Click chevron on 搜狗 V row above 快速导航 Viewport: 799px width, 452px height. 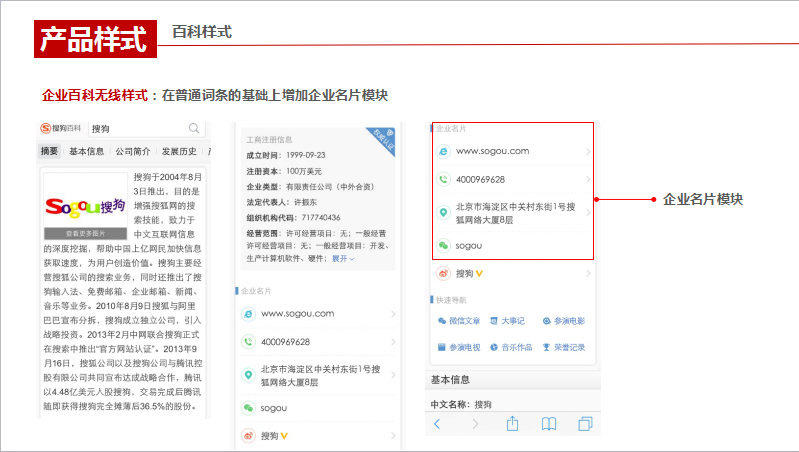588,274
